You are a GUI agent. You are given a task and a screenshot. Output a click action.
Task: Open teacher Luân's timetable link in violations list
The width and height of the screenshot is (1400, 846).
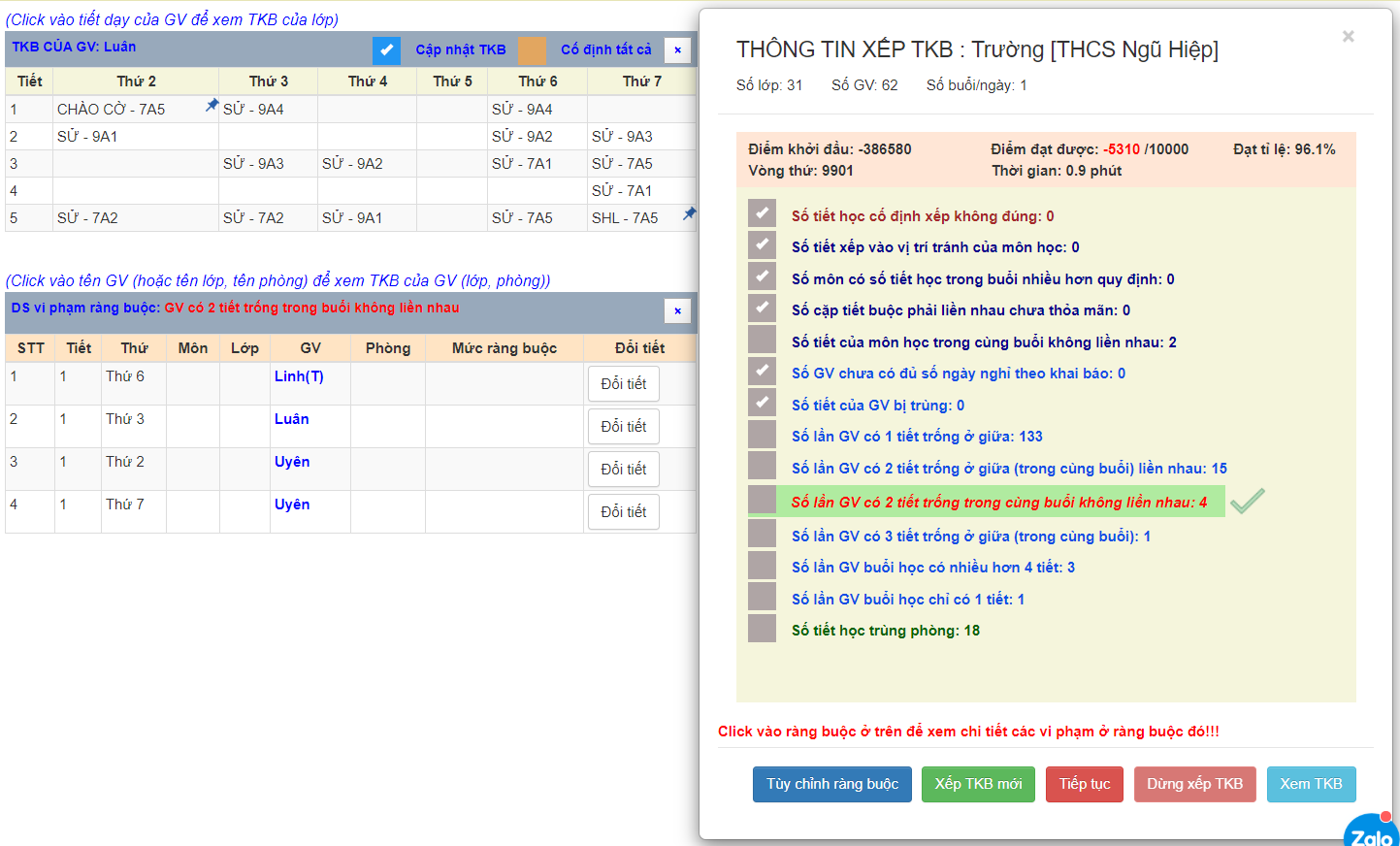(x=291, y=419)
